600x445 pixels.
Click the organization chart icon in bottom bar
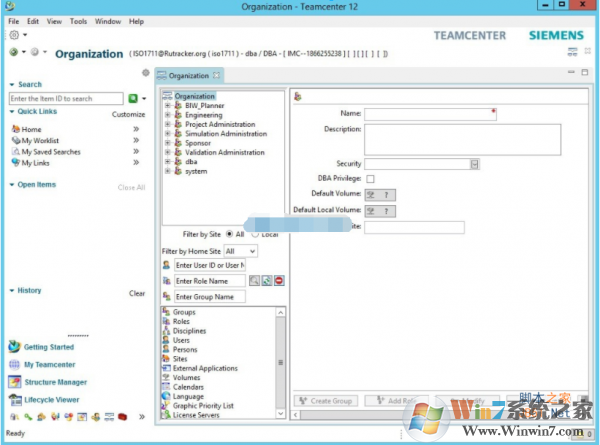coord(109,417)
